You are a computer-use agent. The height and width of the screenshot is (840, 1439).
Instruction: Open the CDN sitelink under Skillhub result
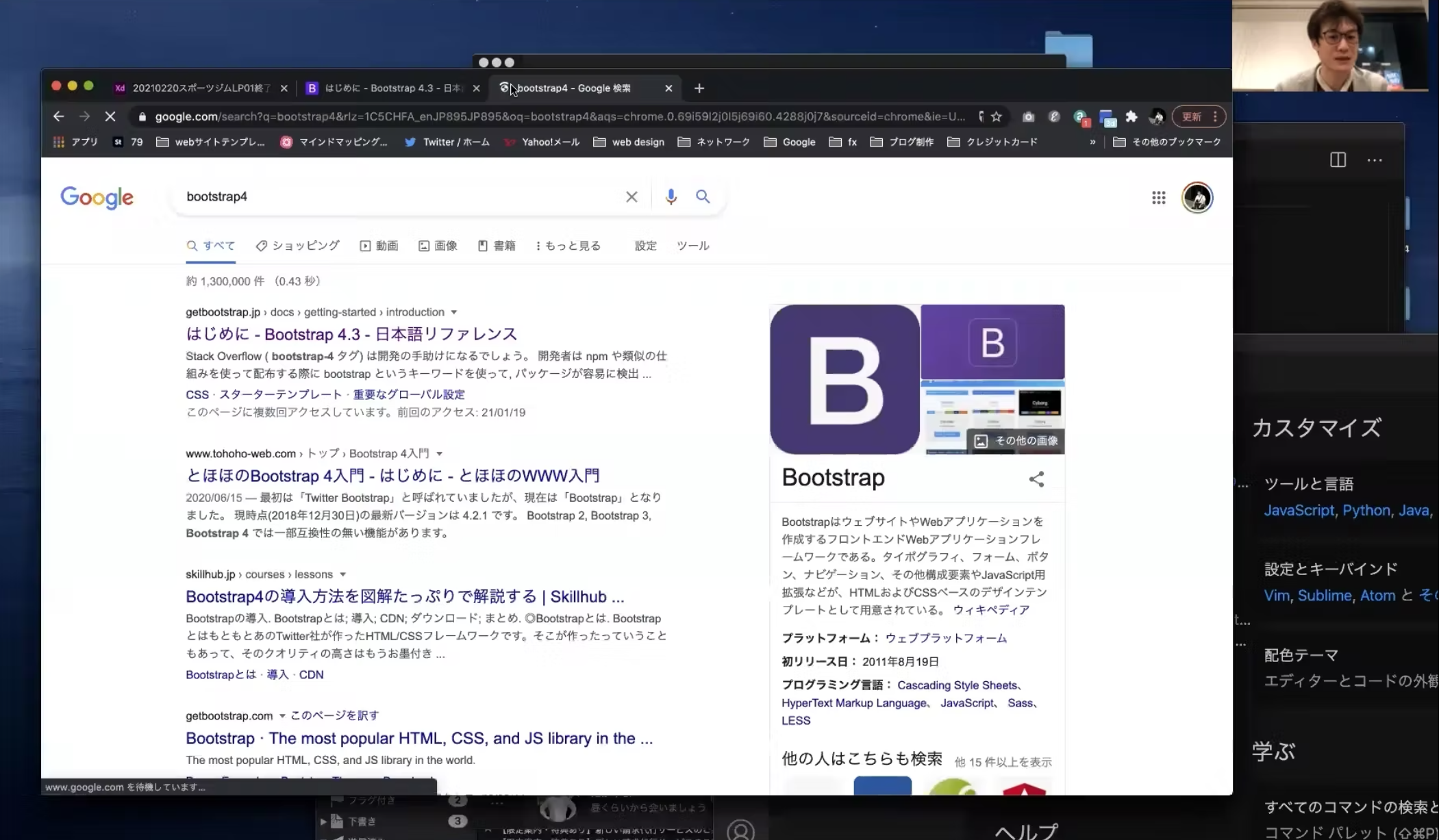(x=311, y=675)
